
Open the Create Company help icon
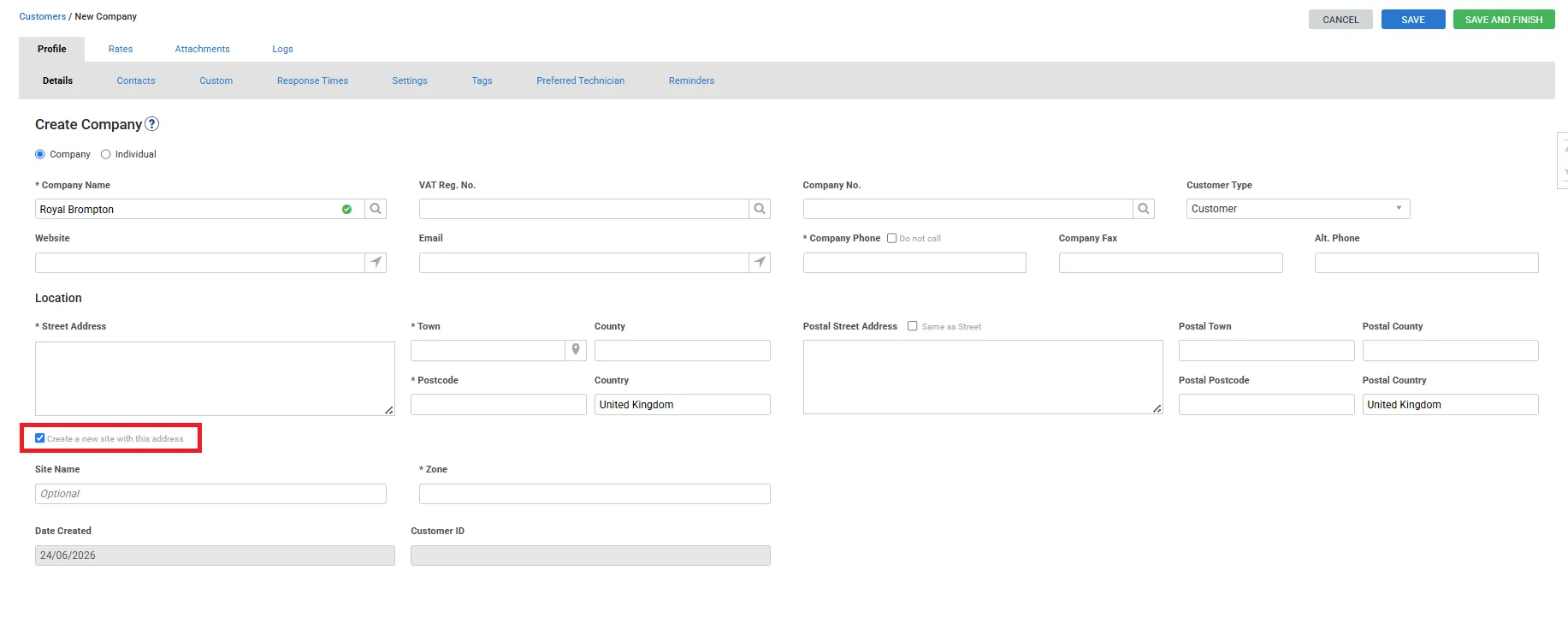pos(152,123)
